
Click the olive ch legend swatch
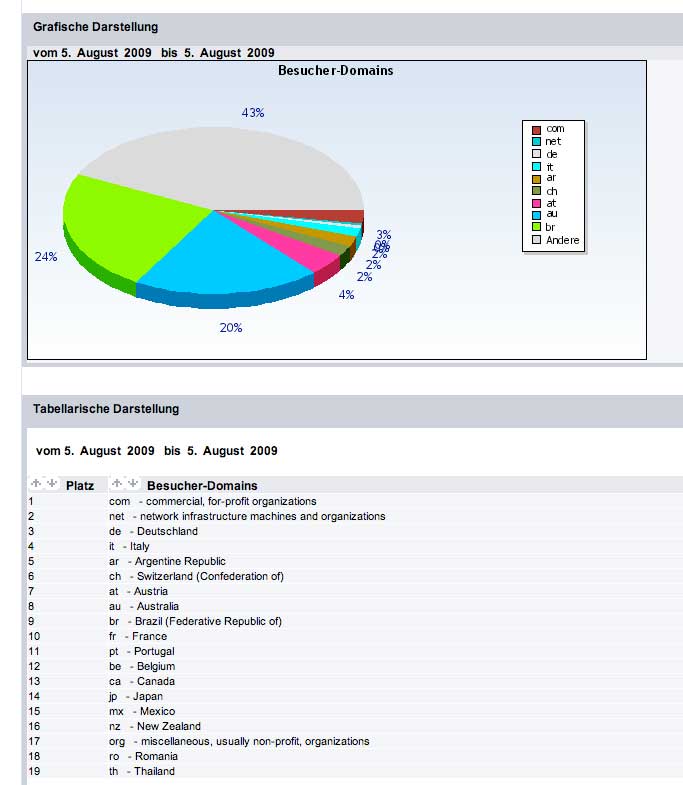pyautogui.click(x=536, y=190)
